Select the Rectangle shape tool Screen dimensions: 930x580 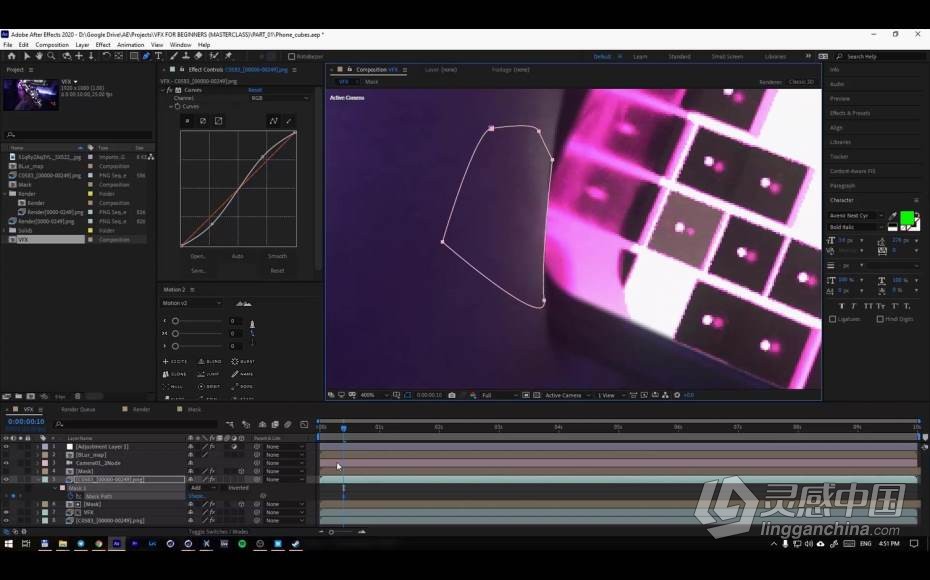tap(134, 56)
